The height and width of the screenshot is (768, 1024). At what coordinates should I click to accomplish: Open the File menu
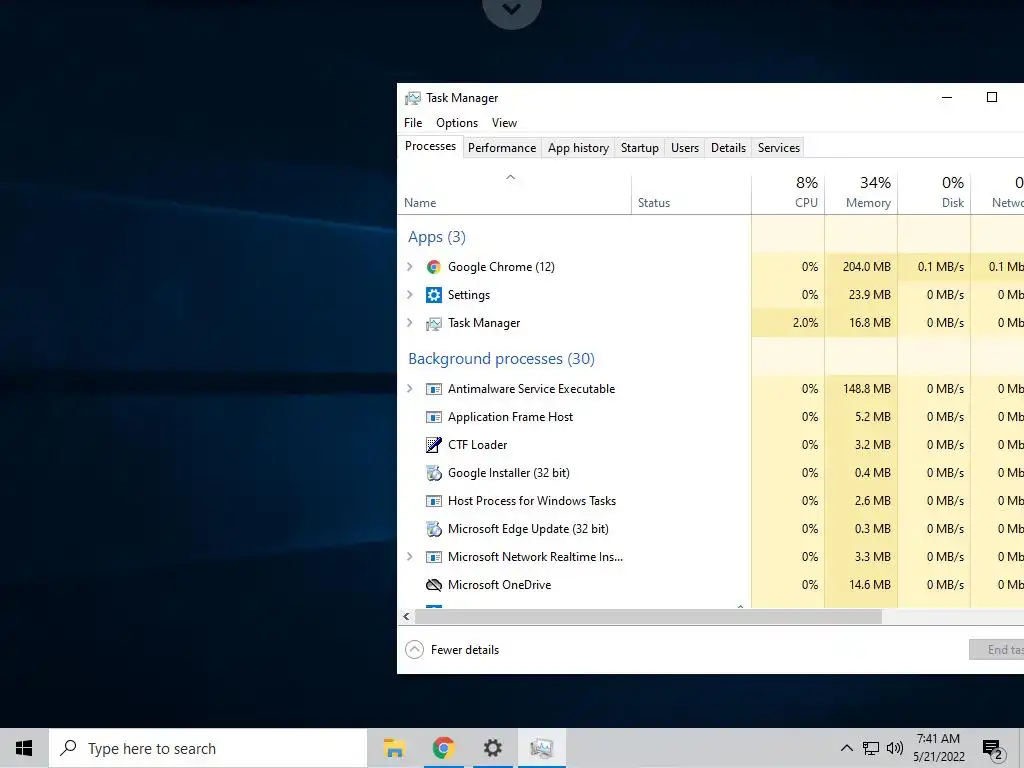pyautogui.click(x=413, y=123)
